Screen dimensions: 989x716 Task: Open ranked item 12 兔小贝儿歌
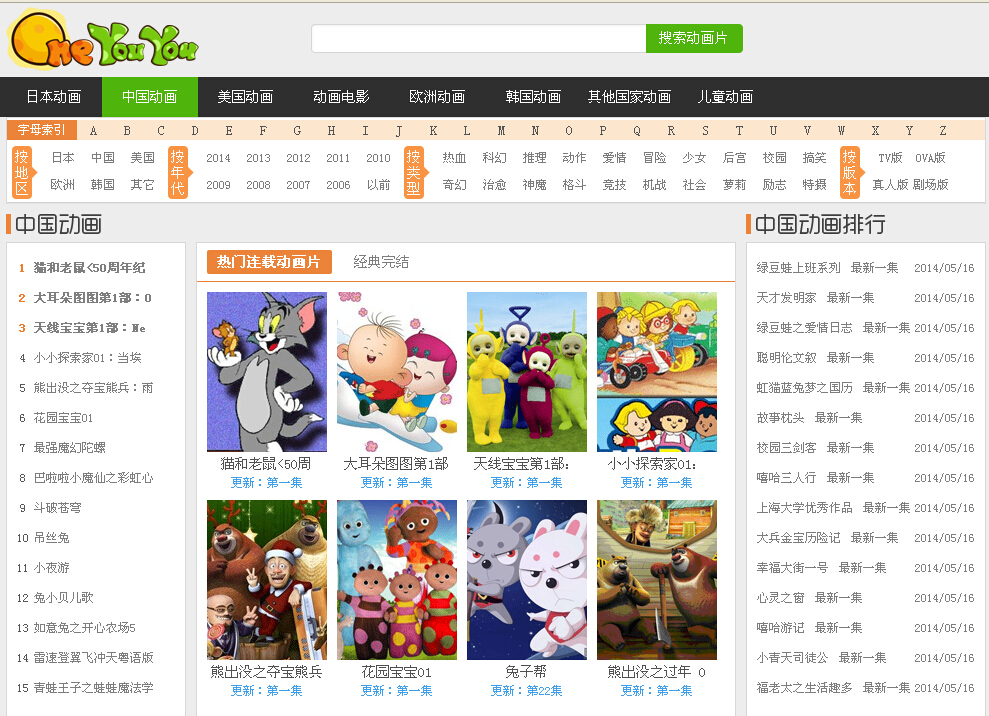click(x=63, y=597)
